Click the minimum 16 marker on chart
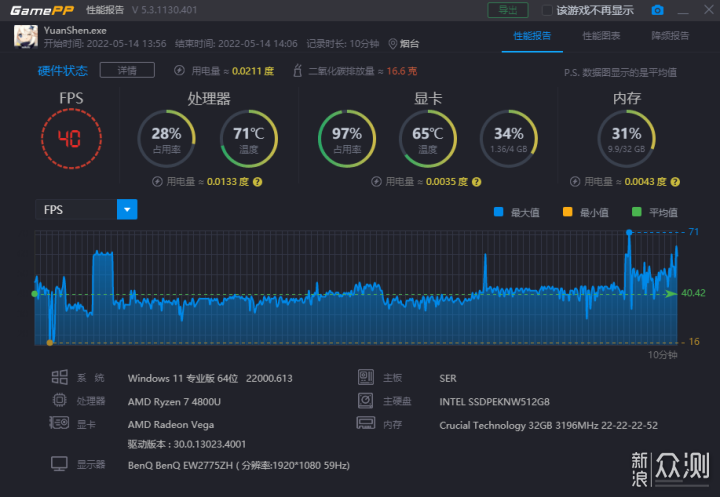The height and width of the screenshot is (497, 720). [50, 343]
